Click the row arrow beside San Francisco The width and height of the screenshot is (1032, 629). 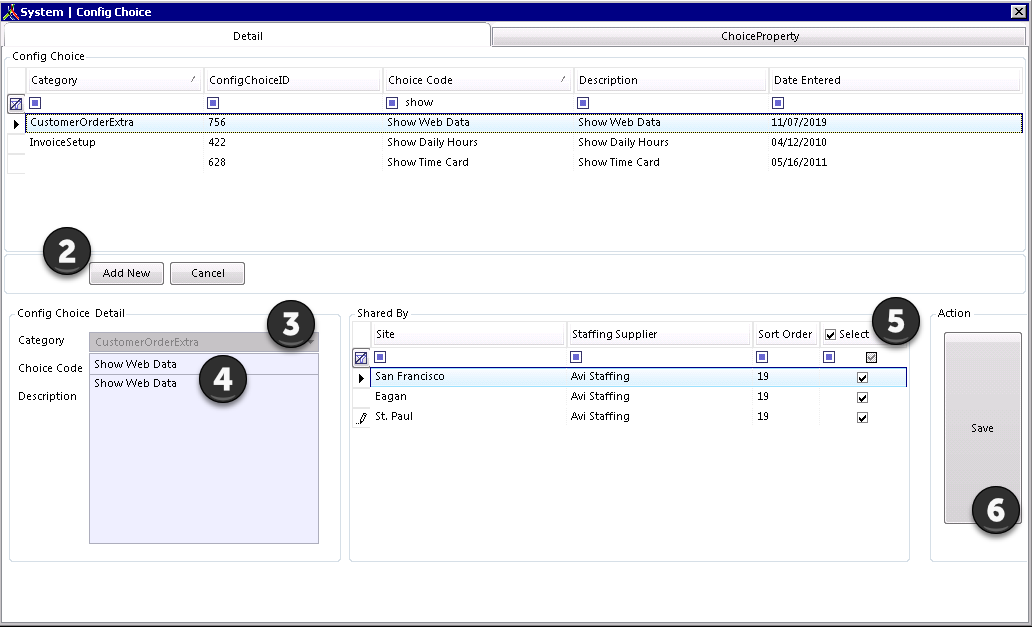tap(361, 378)
